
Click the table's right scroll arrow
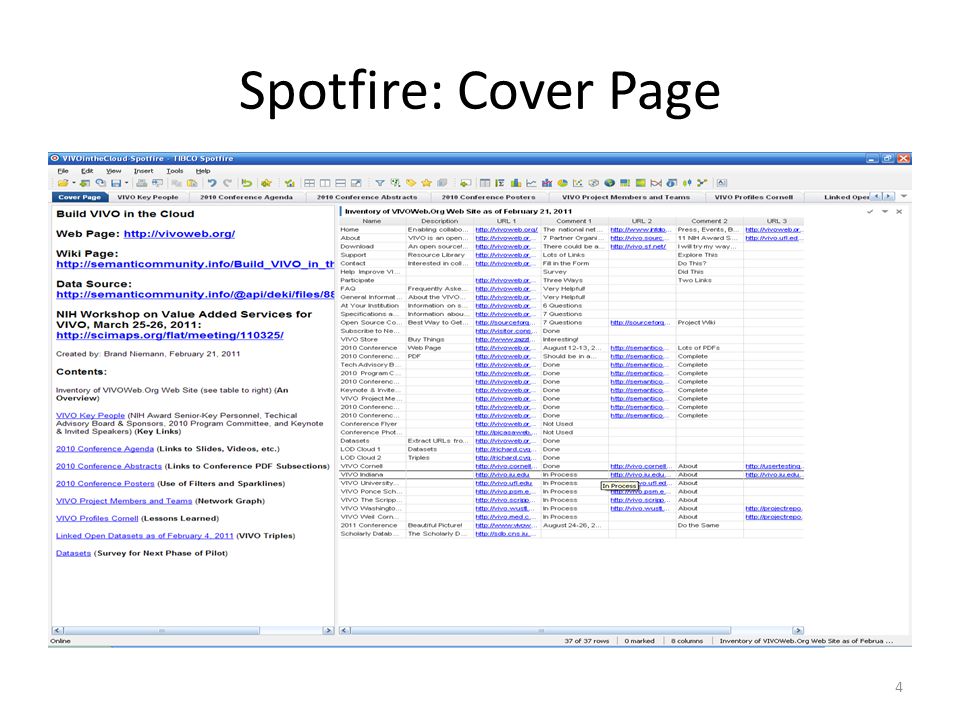pos(797,630)
